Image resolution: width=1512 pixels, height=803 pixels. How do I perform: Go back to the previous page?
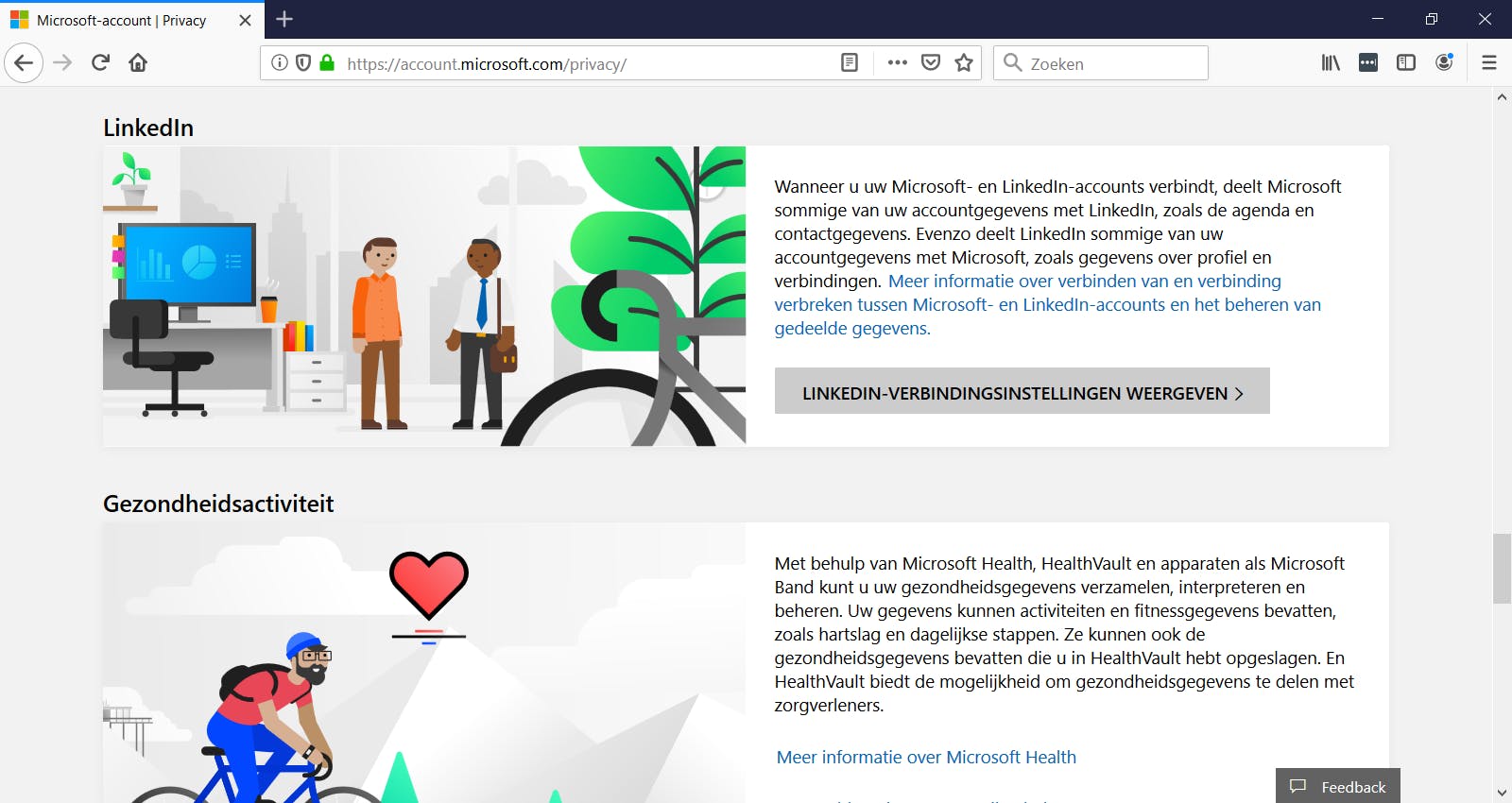(24, 63)
